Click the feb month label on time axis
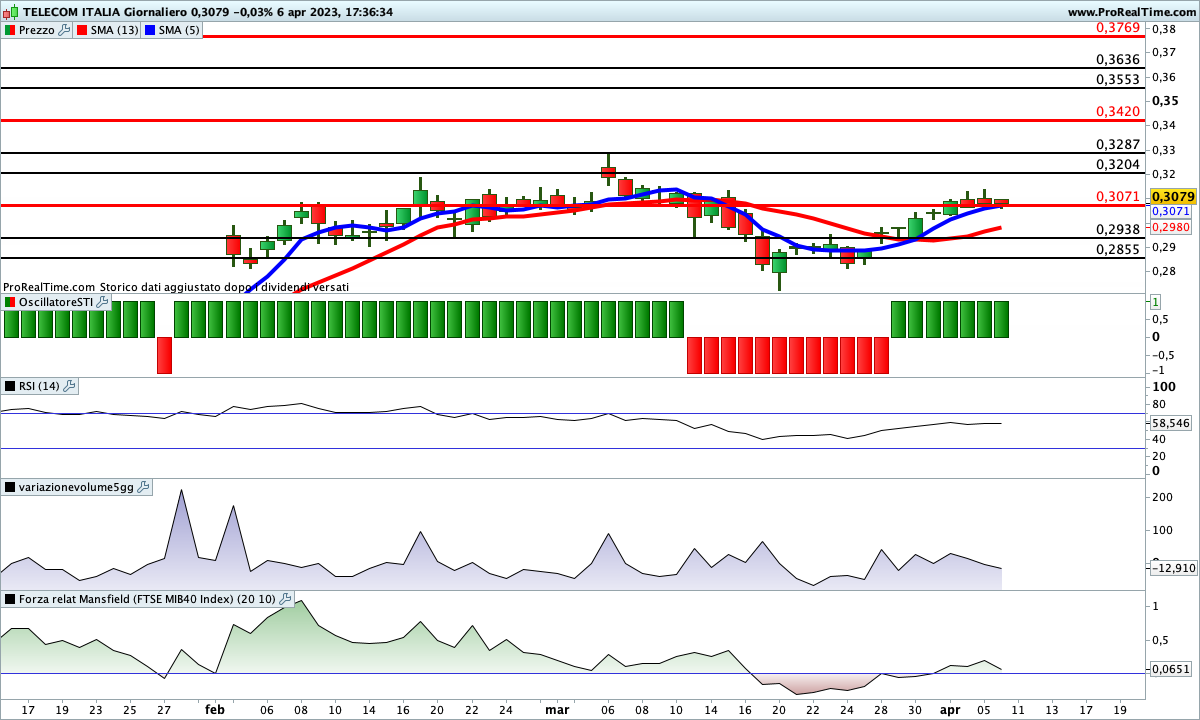This screenshot has height=720, width=1200. (215, 709)
